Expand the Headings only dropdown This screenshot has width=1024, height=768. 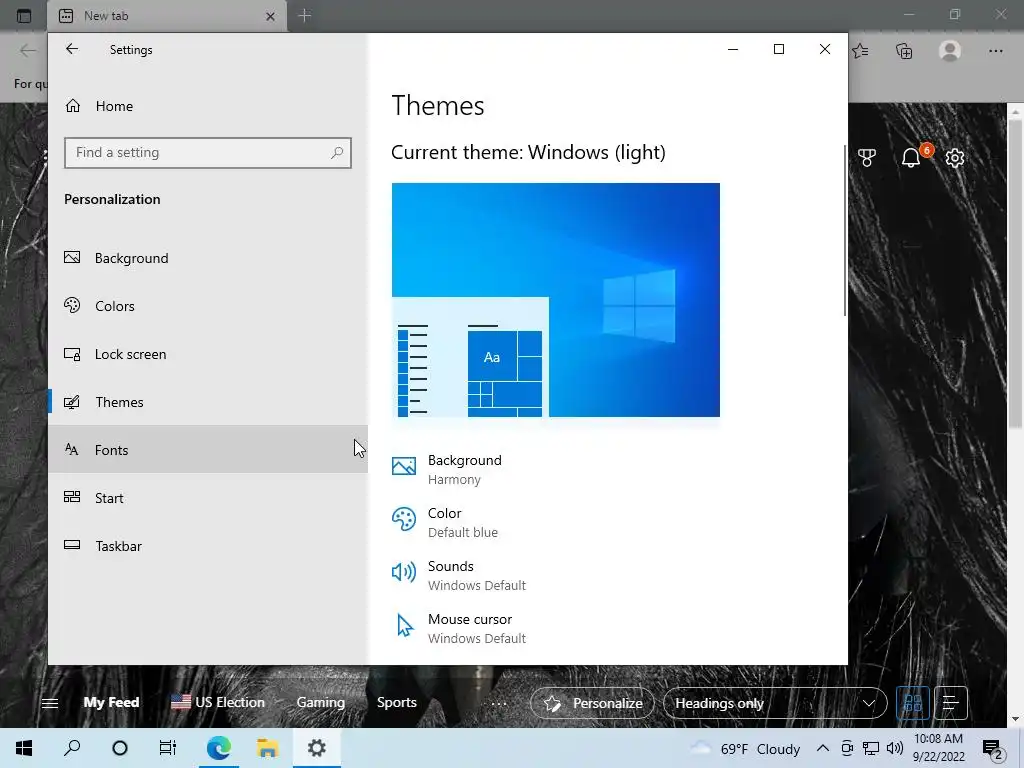coord(775,703)
